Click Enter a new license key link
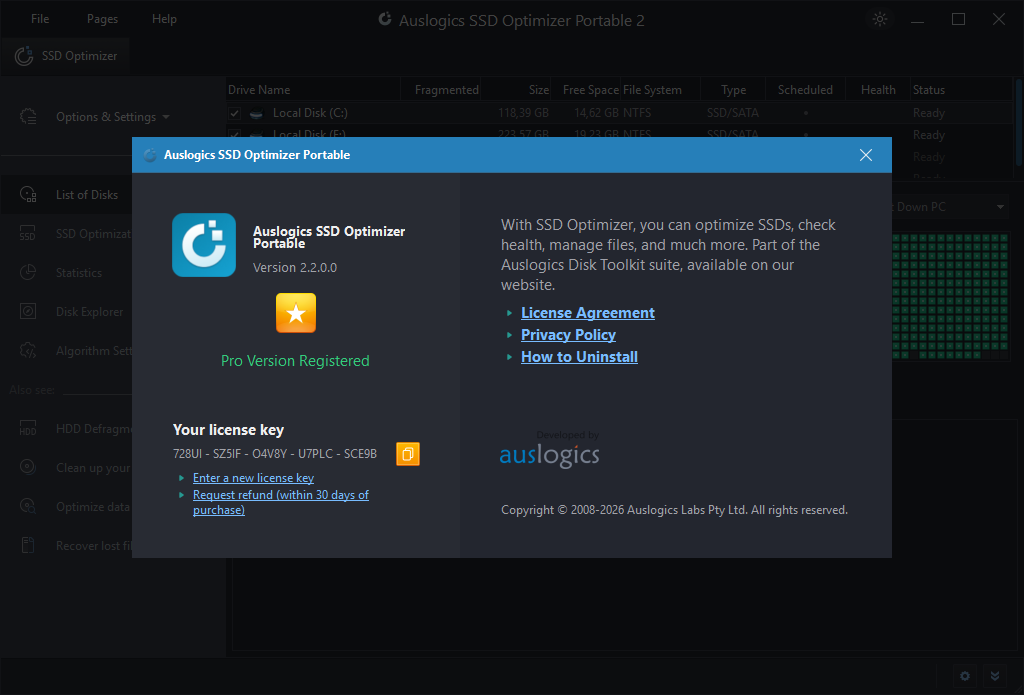This screenshot has width=1024, height=695. (253, 478)
